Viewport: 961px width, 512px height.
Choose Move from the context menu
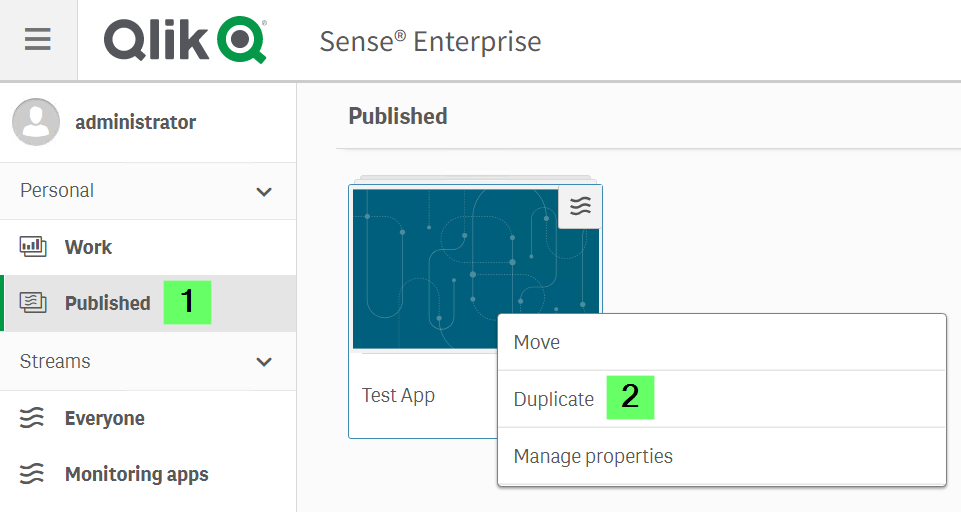[x=722, y=342]
